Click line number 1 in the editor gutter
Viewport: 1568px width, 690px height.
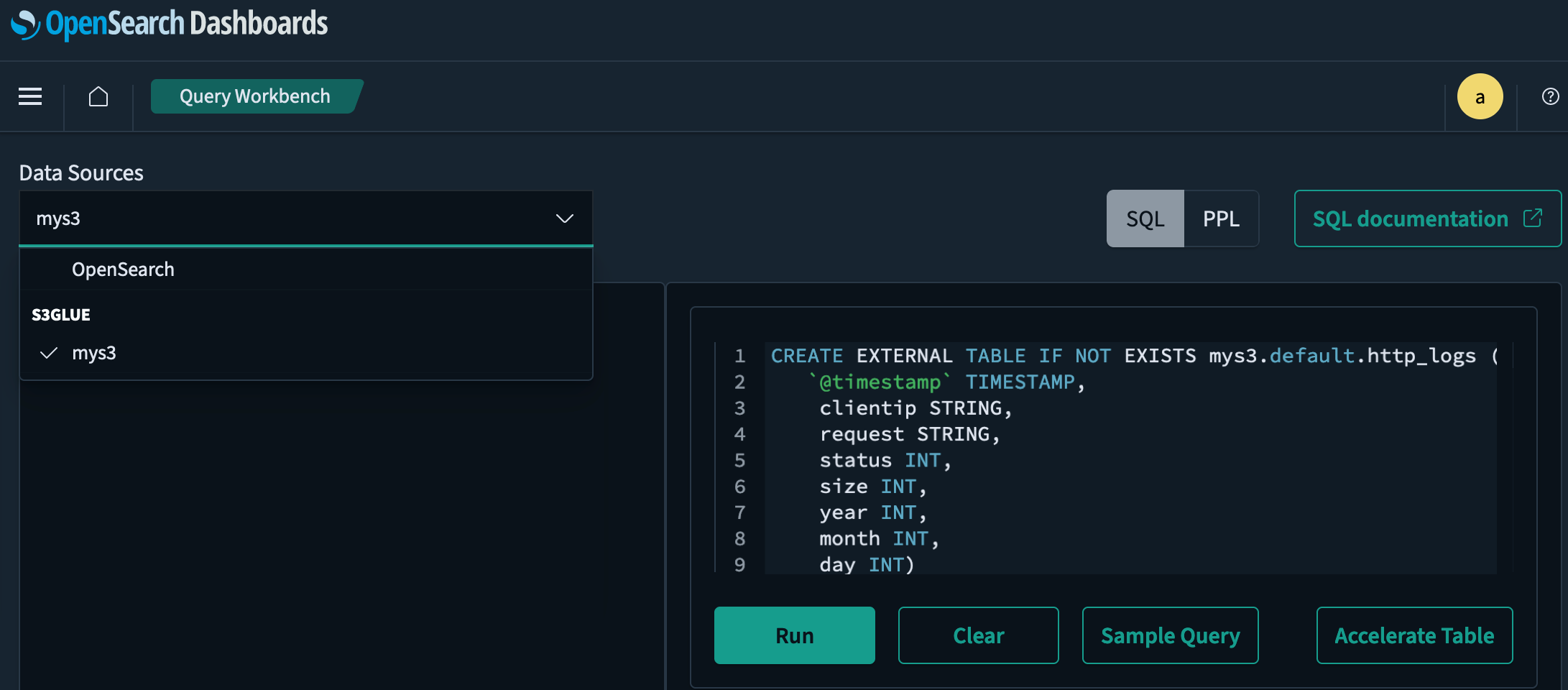[x=739, y=356]
